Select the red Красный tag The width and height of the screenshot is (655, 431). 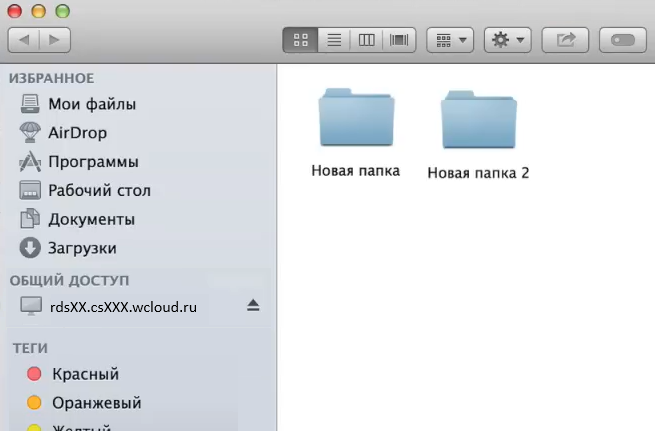tap(85, 374)
